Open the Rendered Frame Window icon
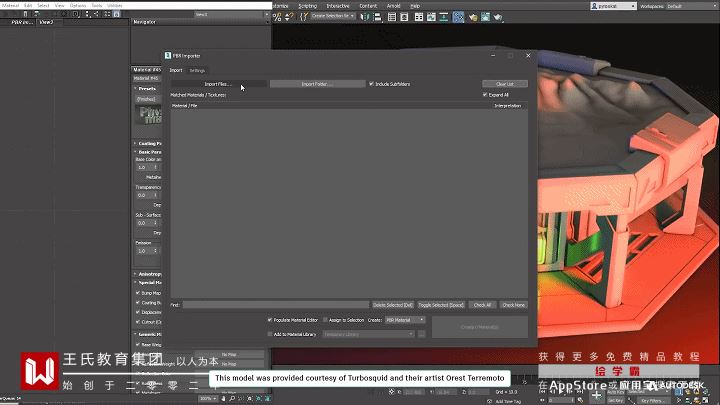The height and width of the screenshot is (405, 720). tap(485, 17)
